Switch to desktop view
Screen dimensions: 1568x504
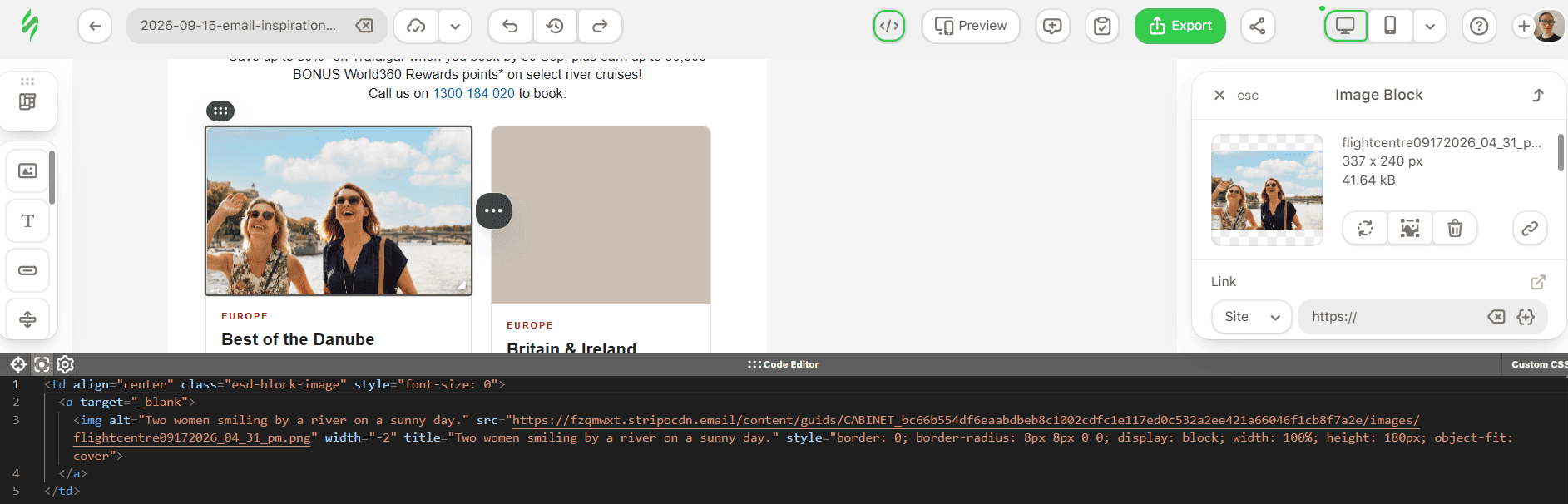tap(1345, 26)
